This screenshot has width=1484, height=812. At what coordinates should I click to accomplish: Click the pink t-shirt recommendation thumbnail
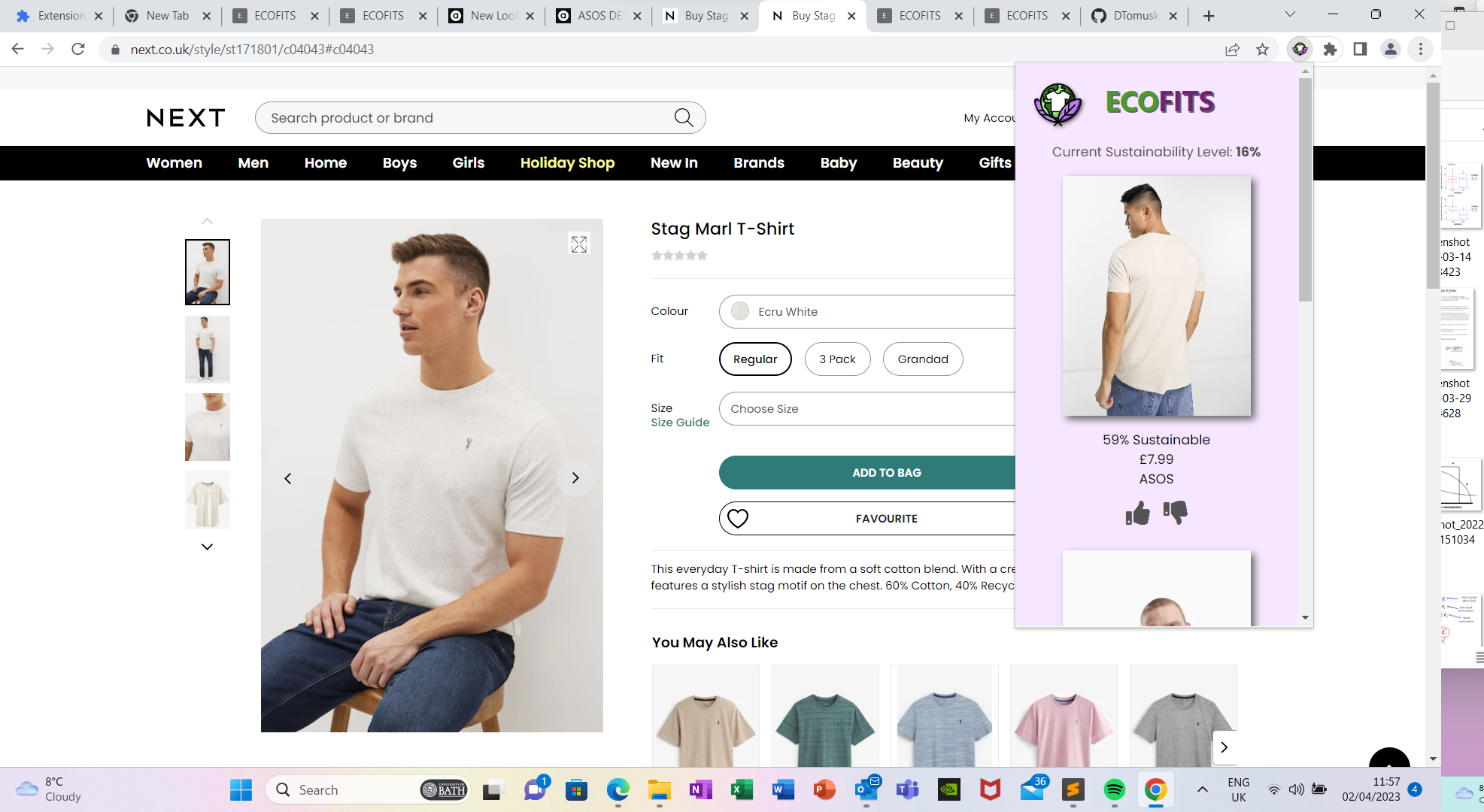tap(1063, 722)
